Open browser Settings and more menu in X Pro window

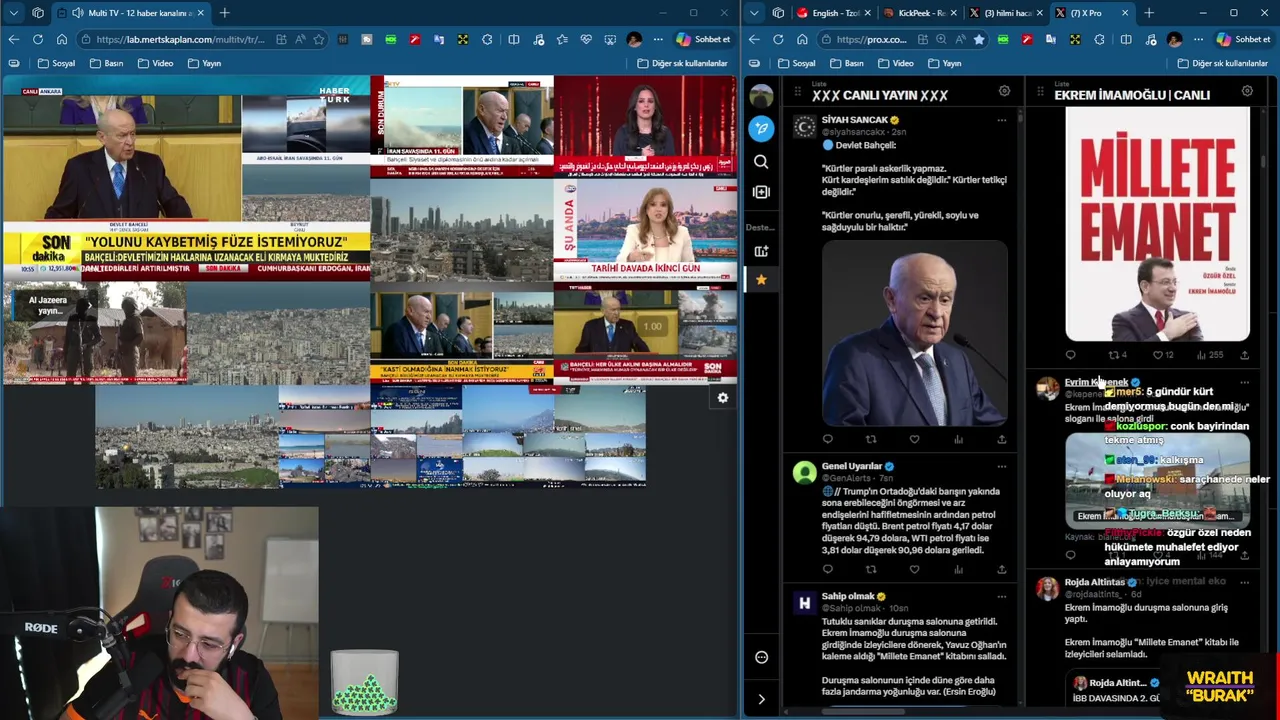[1198, 39]
